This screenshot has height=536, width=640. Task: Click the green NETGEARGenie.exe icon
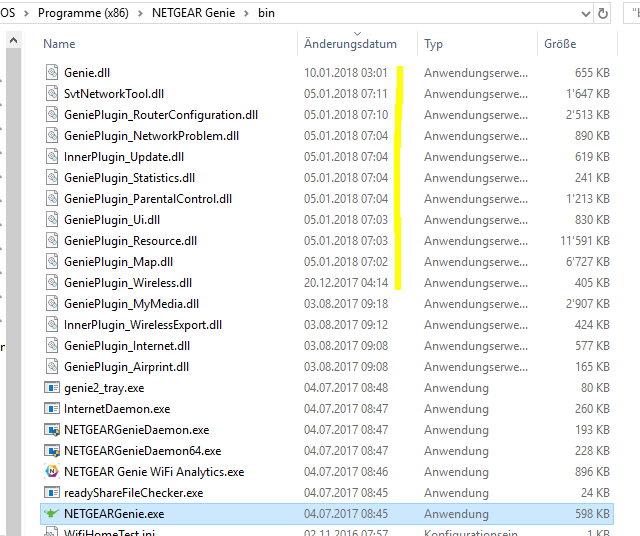click(52, 514)
